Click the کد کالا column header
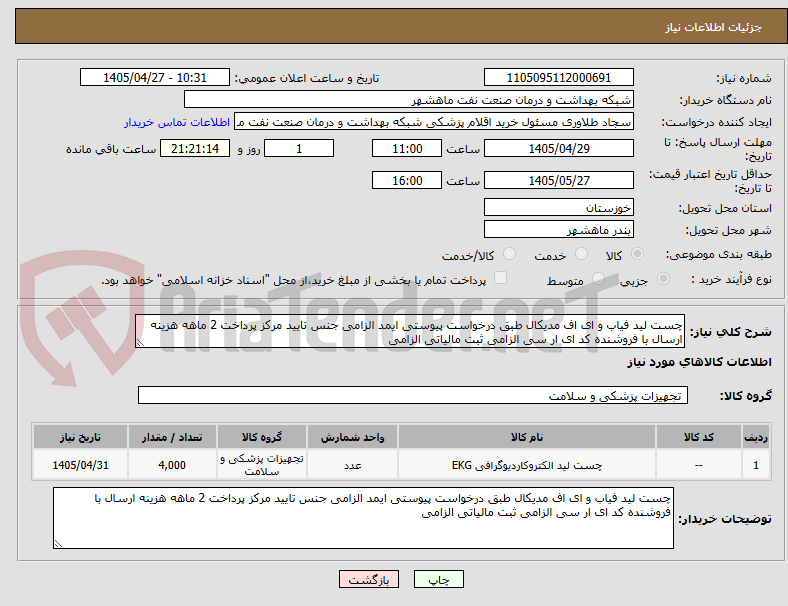The width and height of the screenshot is (788, 606). [x=699, y=437]
